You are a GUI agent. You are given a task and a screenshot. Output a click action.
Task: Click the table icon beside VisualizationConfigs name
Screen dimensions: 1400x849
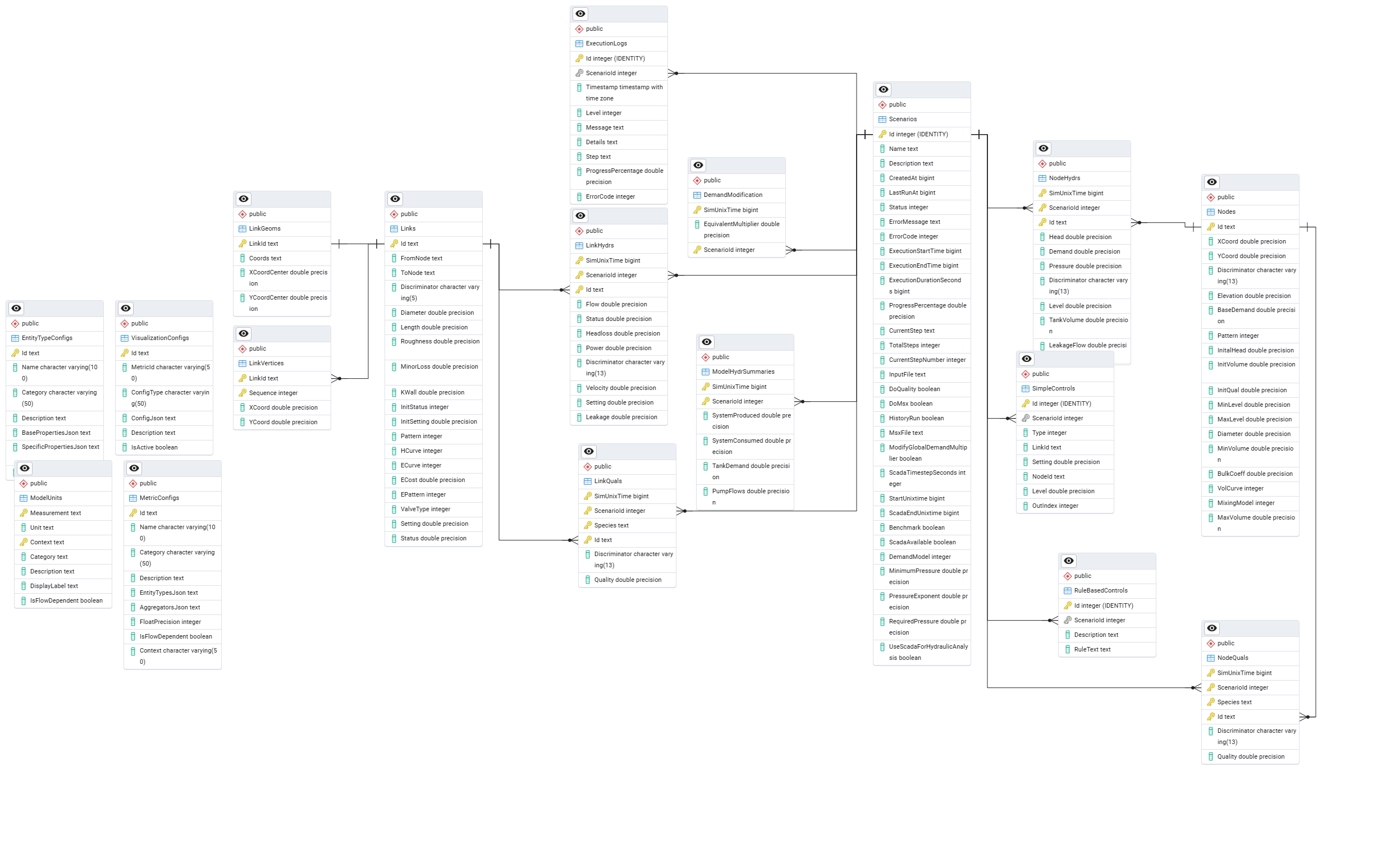(125, 338)
